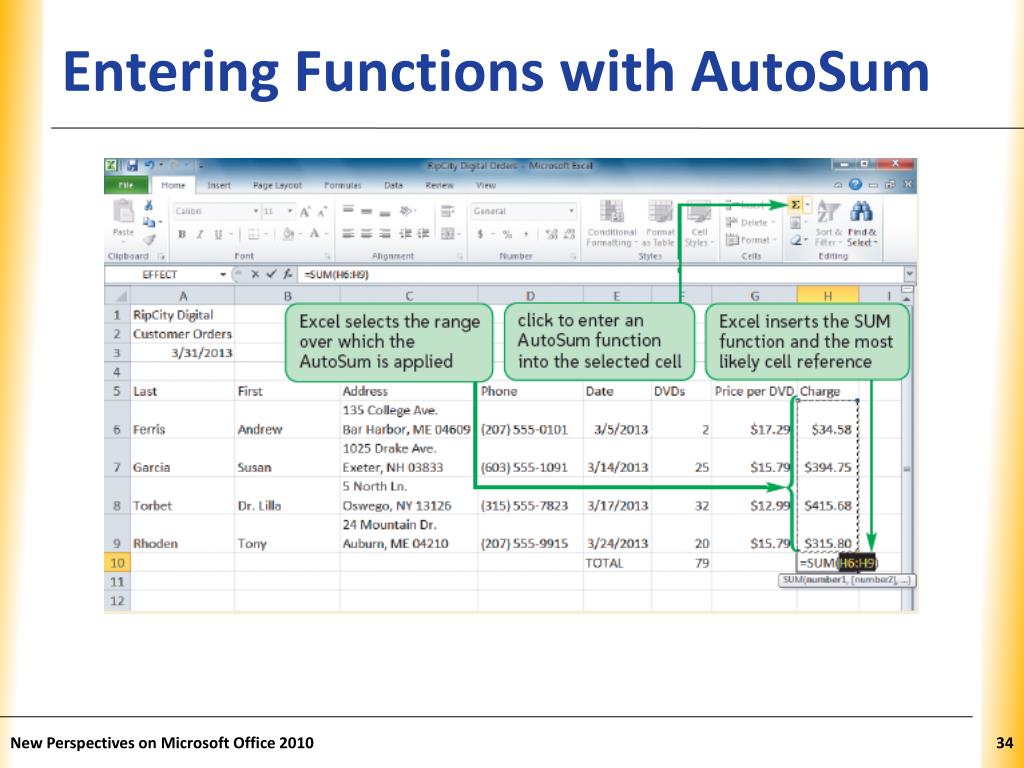Toggle Wrap Text

[x=447, y=211]
